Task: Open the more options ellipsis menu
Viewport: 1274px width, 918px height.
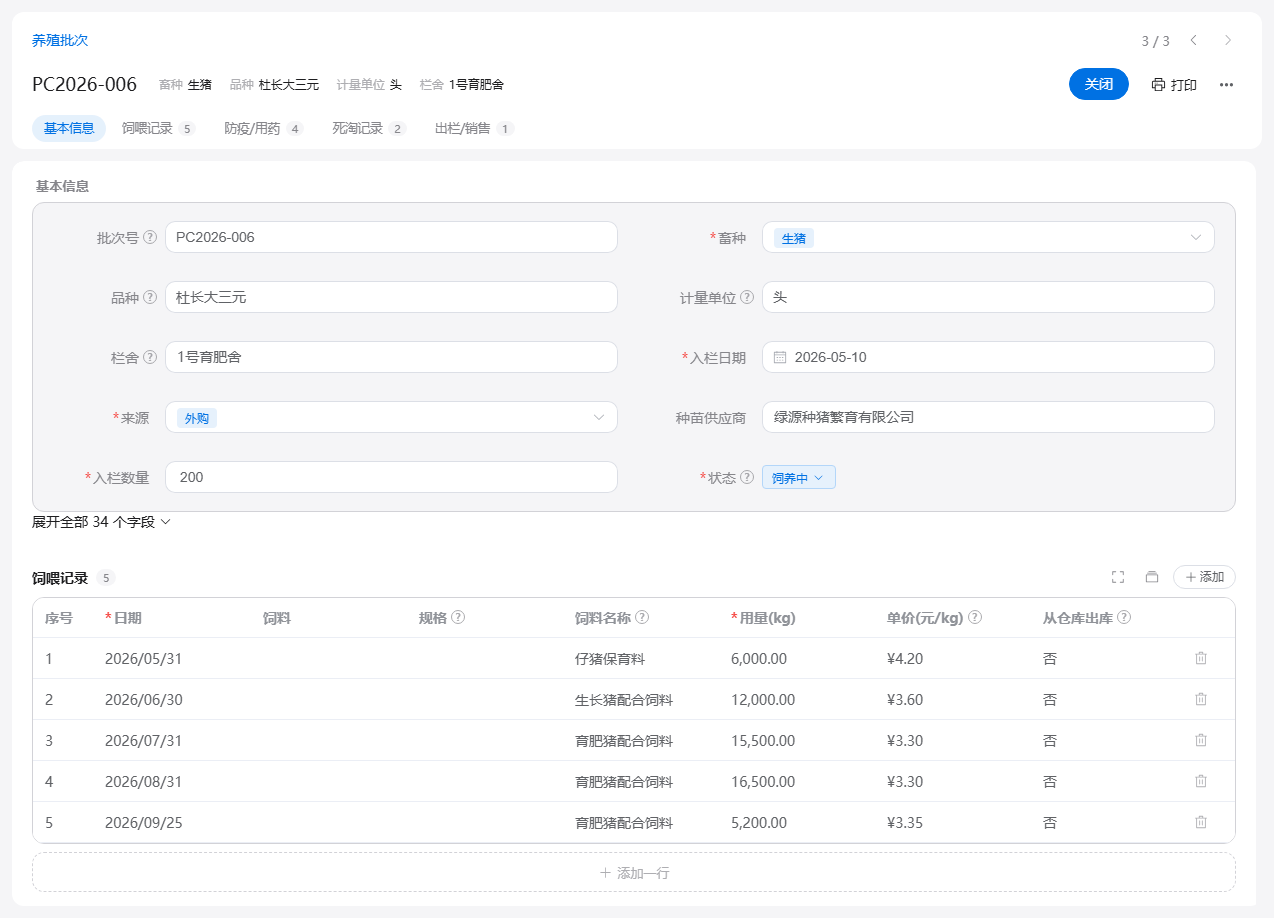Action: [1226, 85]
